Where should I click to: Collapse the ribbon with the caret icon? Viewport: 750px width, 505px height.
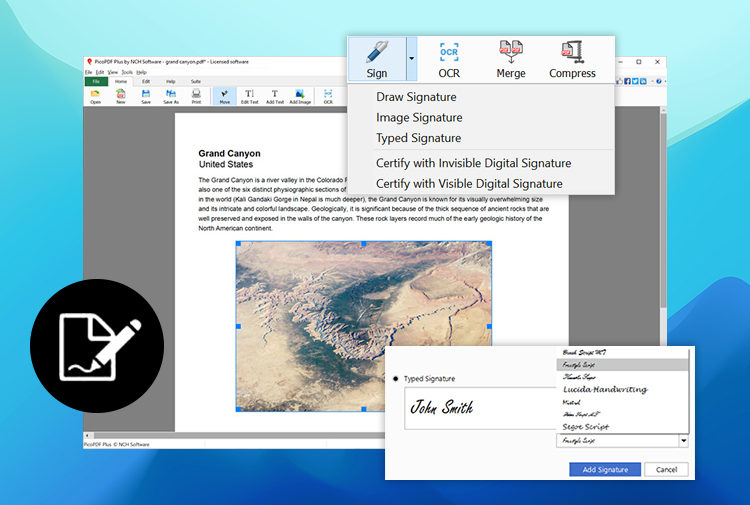click(651, 81)
